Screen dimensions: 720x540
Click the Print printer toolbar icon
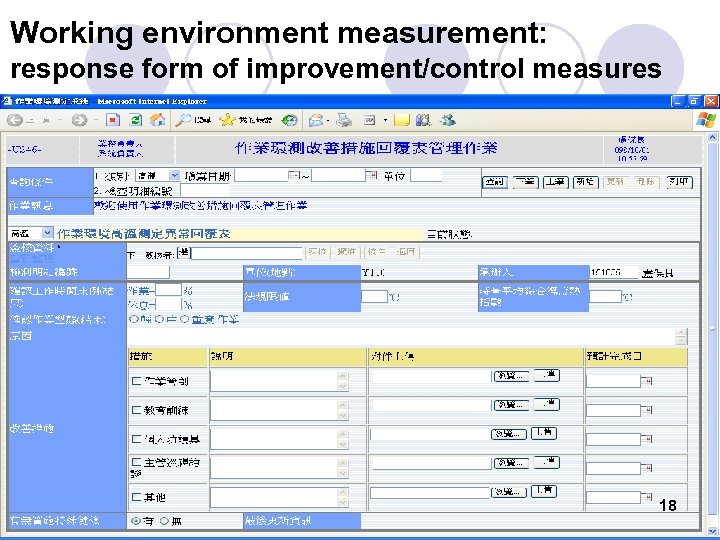343,120
